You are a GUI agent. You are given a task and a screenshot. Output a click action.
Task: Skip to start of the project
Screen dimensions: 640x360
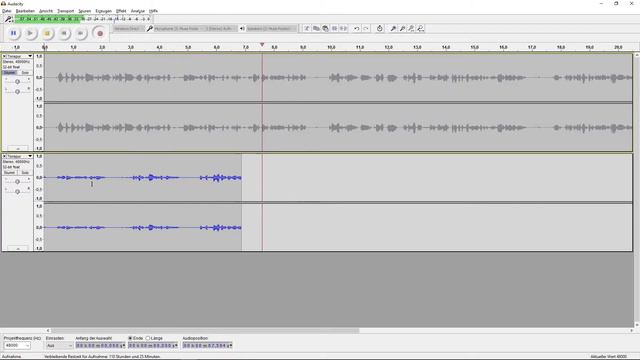point(64,33)
